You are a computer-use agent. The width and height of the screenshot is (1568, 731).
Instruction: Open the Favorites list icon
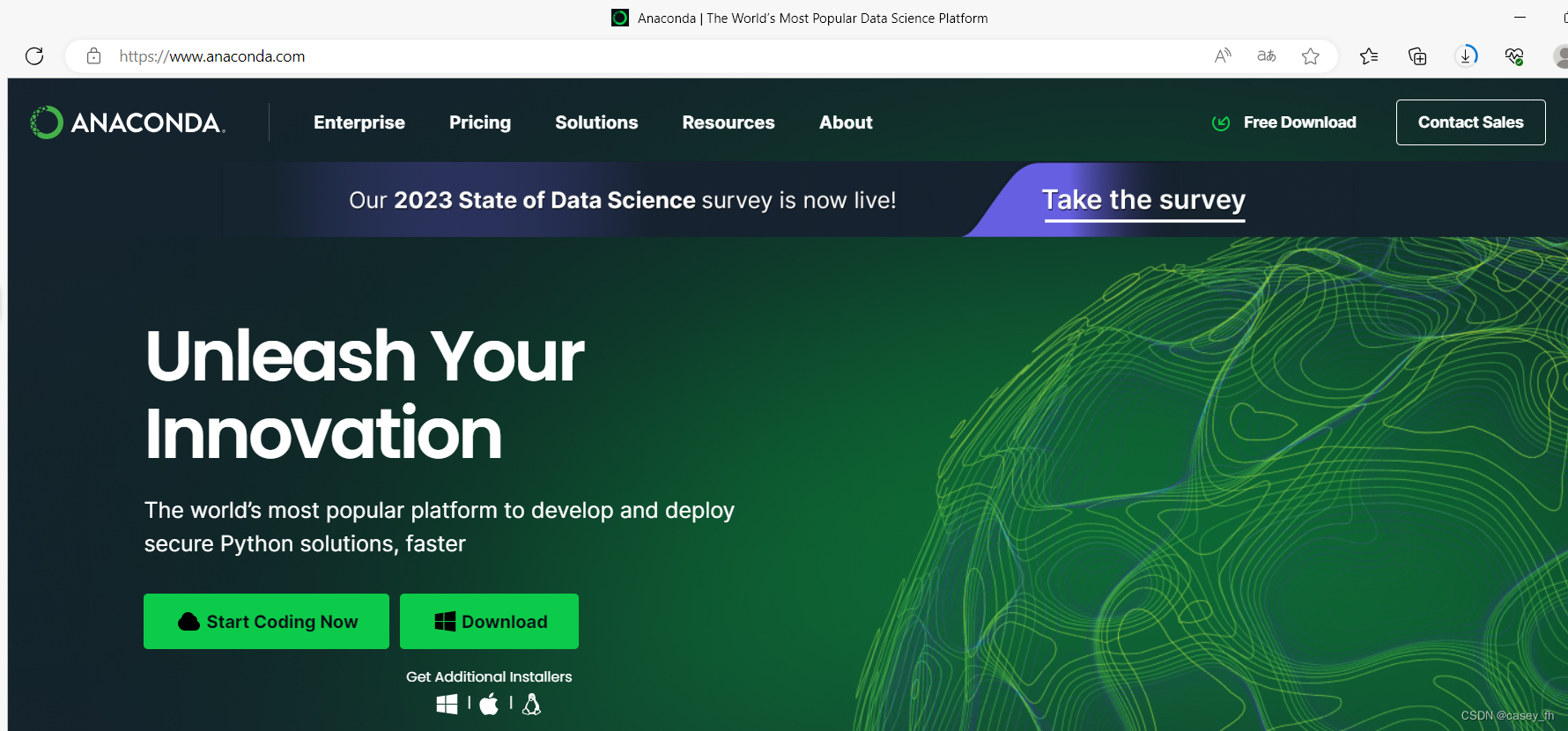(1369, 56)
